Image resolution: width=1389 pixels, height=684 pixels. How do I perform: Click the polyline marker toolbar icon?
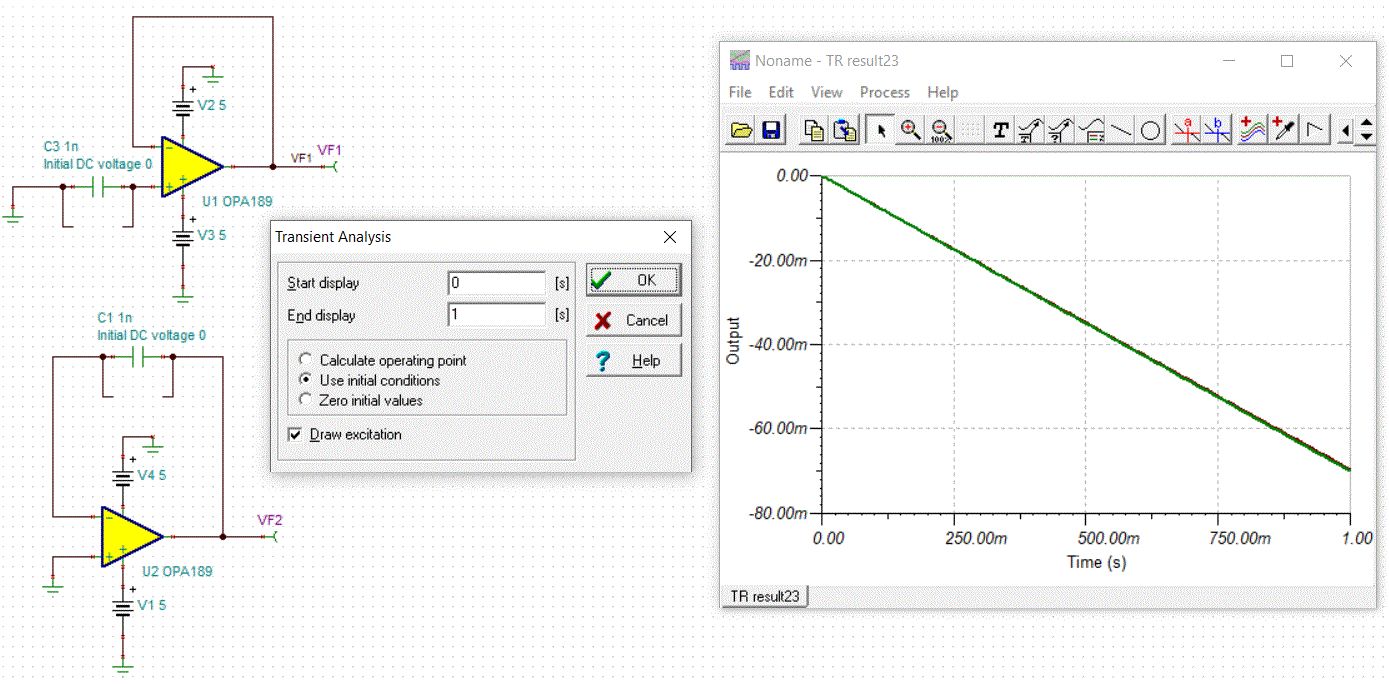click(x=1314, y=130)
